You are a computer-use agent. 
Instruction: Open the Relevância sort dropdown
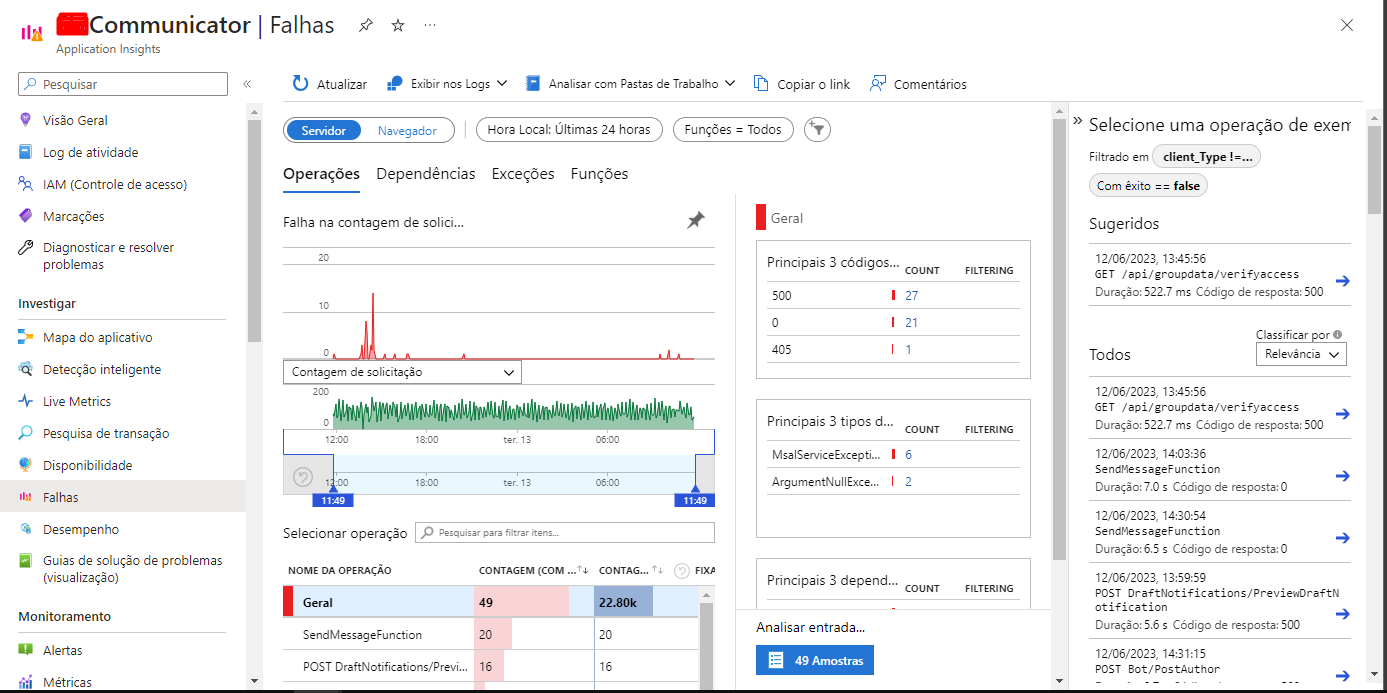(1301, 353)
